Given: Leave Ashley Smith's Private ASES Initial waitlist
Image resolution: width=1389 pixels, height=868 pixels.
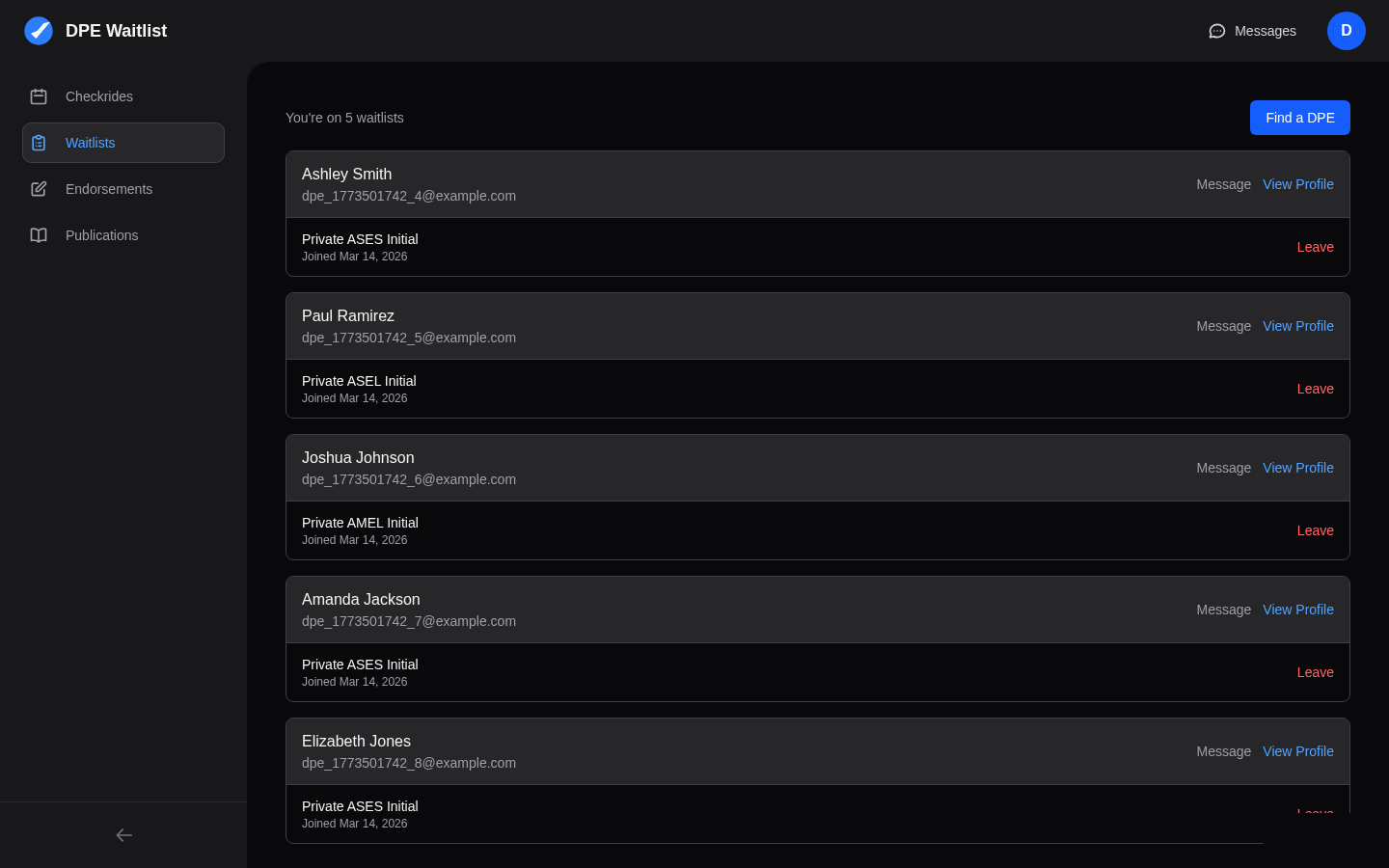Looking at the screenshot, I should 1315,247.
